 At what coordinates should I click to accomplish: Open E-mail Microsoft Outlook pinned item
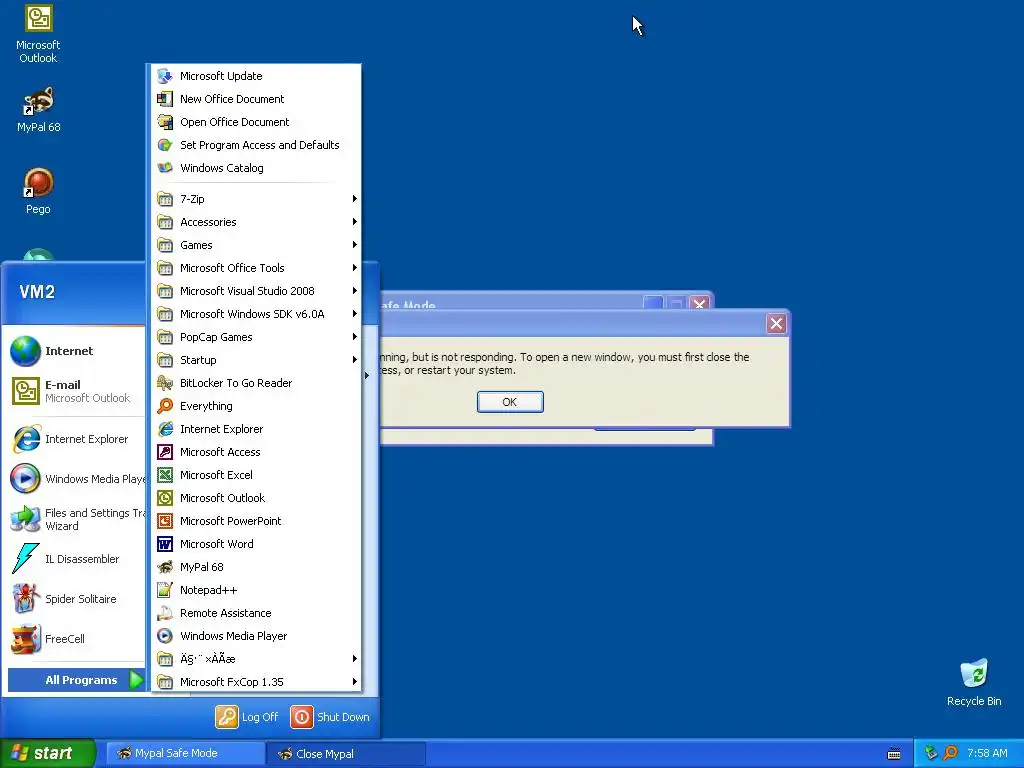[76, 391]
